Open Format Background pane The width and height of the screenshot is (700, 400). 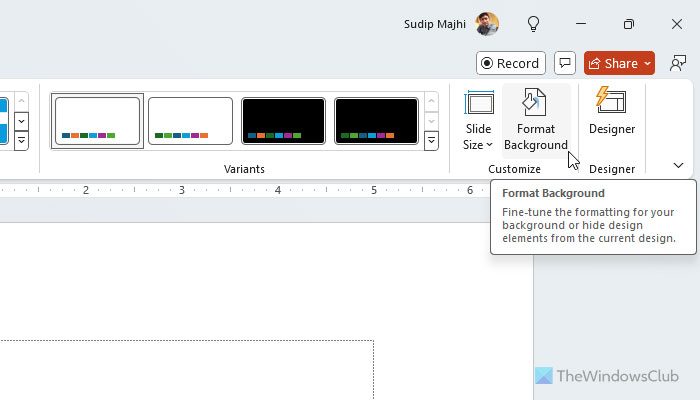(x=536, y=120)
